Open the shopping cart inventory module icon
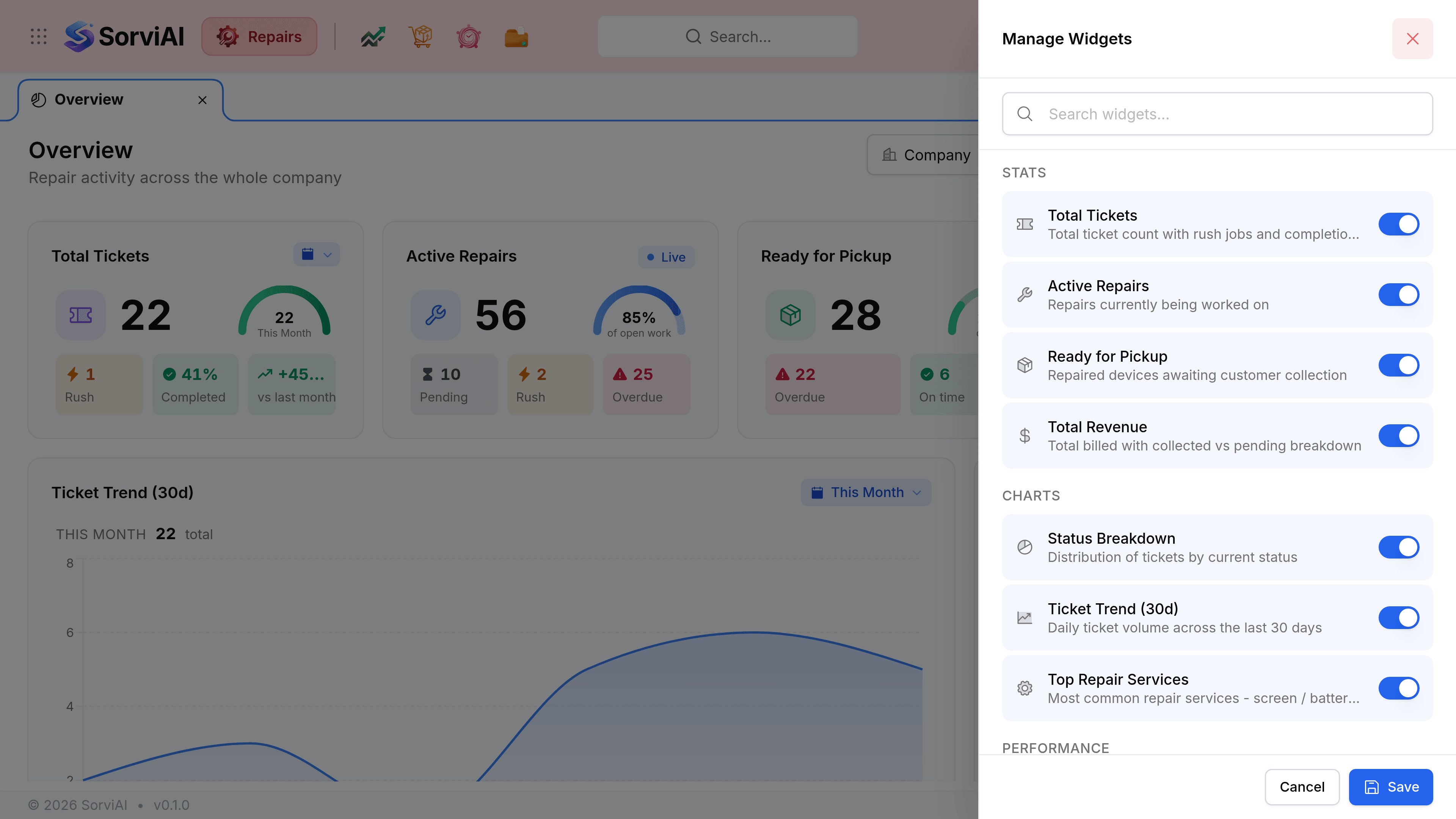This screenshot has height=819, width=1456. tap(420, 37)
